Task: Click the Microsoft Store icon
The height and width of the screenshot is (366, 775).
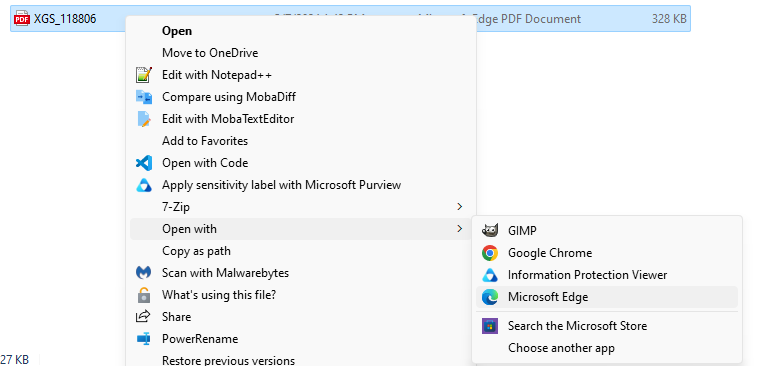Action: [489, 326]
